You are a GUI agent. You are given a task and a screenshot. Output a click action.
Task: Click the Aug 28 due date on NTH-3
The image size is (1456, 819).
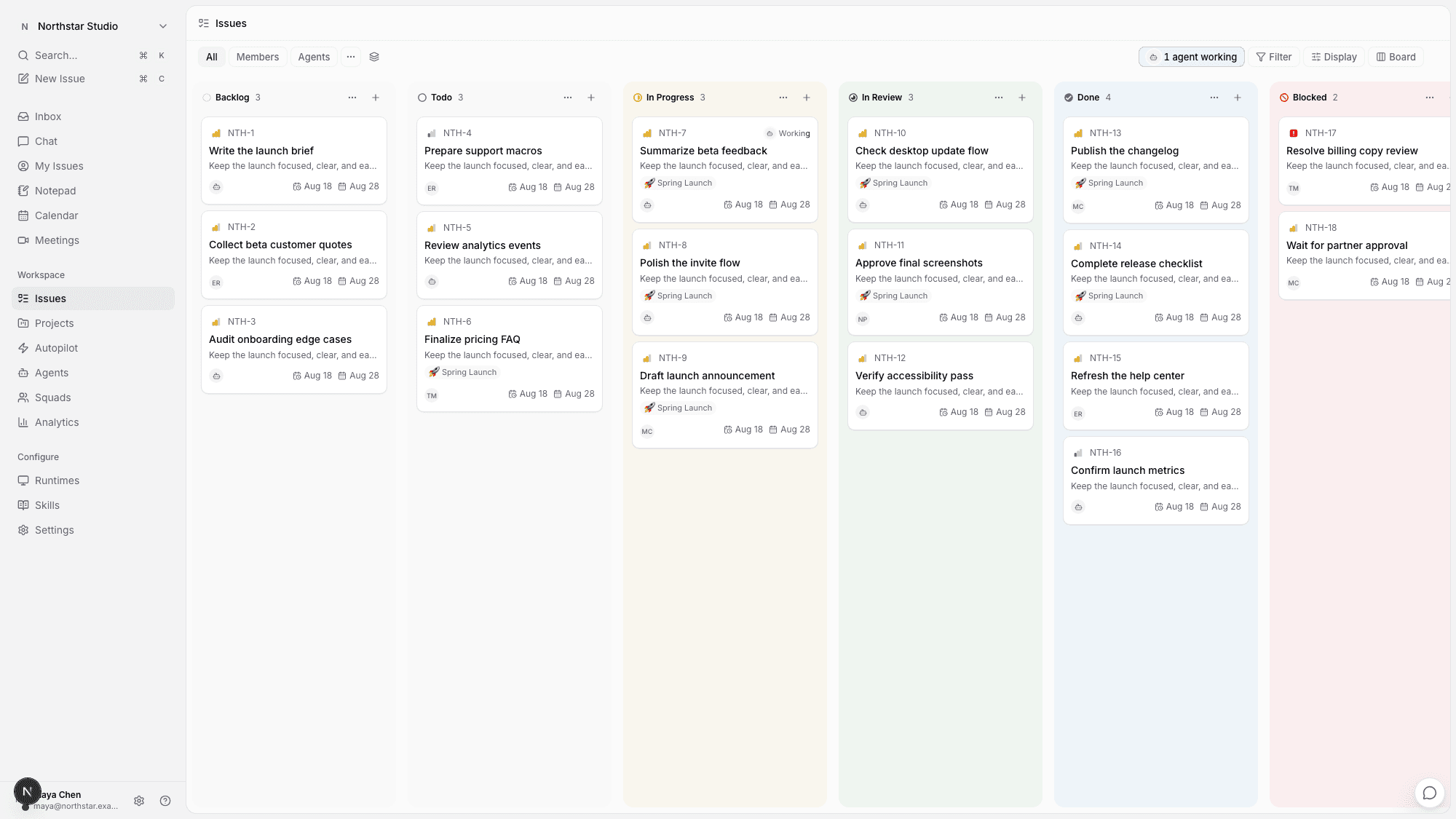tap(359, 376)
